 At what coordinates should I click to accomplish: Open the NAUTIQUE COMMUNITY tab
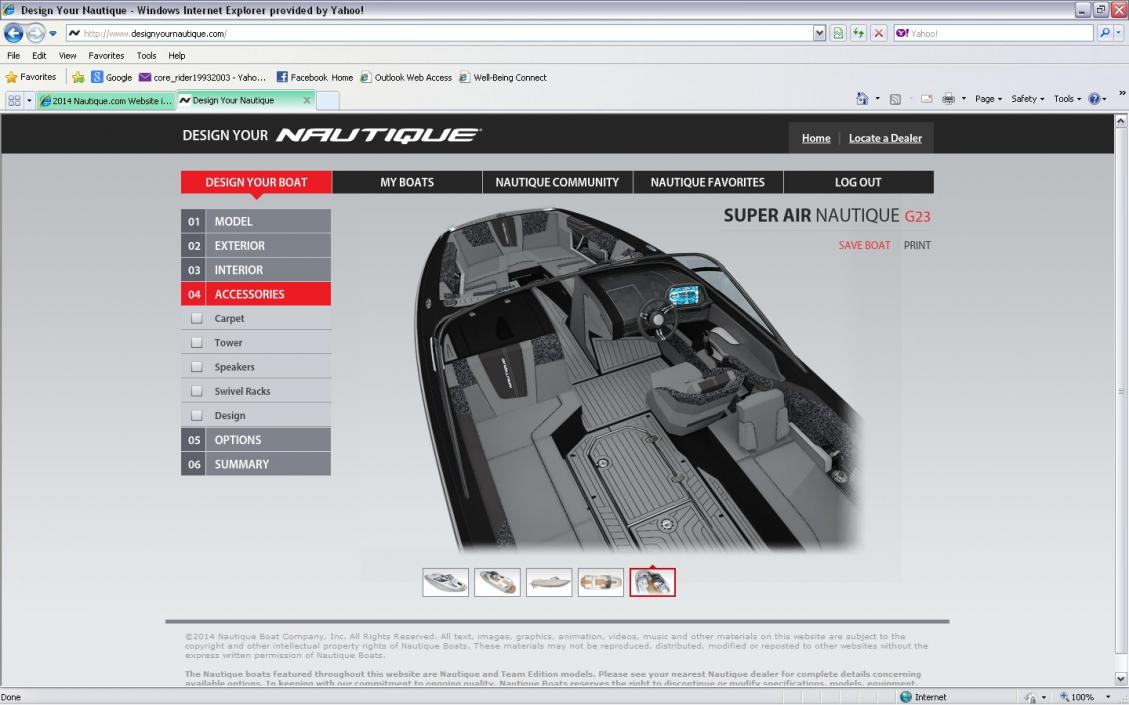click(x=557, y=182)
